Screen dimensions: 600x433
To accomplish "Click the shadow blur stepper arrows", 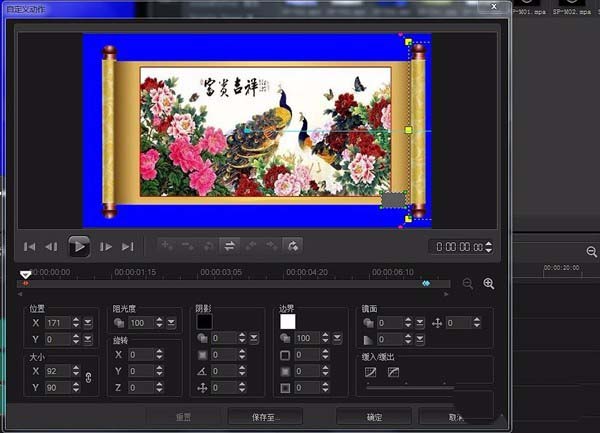I will [x=242, y=355].
